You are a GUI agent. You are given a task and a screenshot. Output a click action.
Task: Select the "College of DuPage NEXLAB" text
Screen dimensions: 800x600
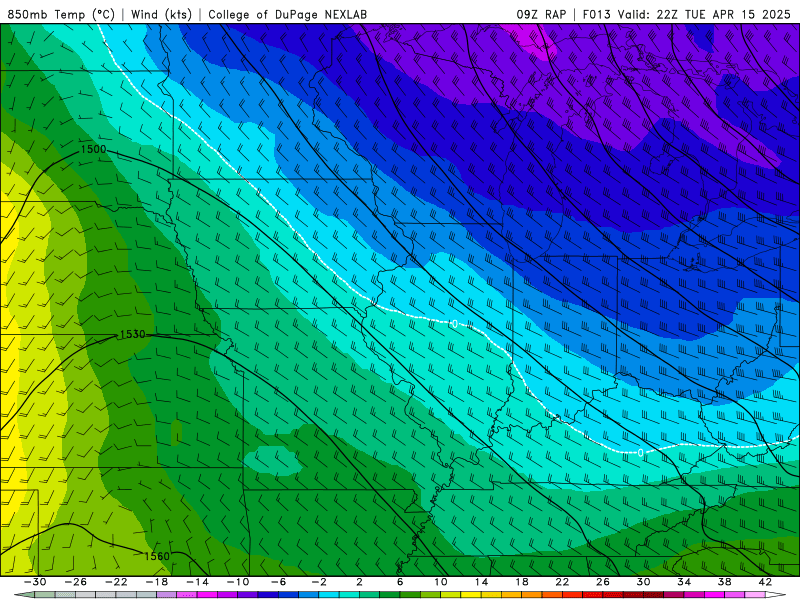287,14
